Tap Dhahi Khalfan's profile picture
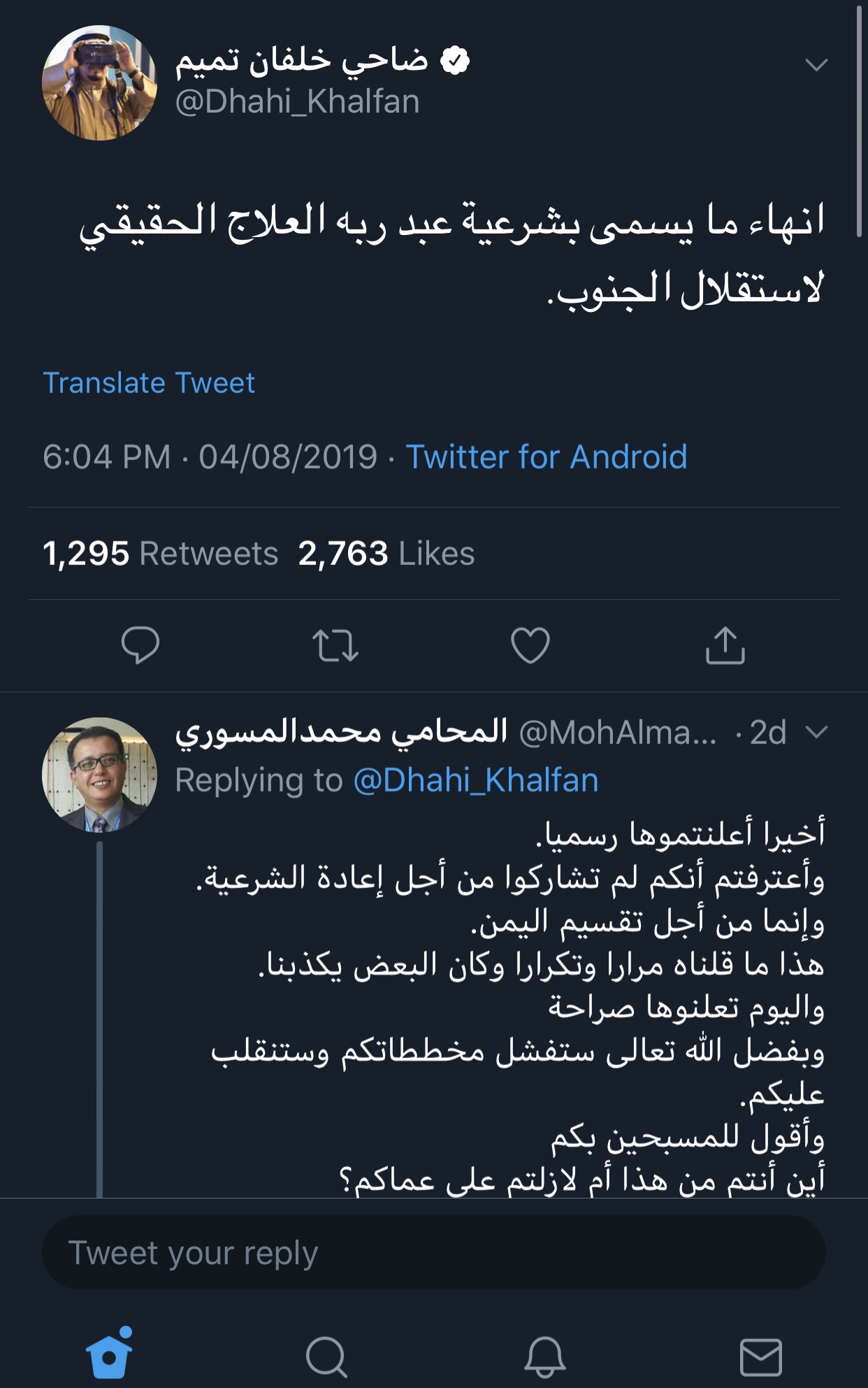 (99, 83)
